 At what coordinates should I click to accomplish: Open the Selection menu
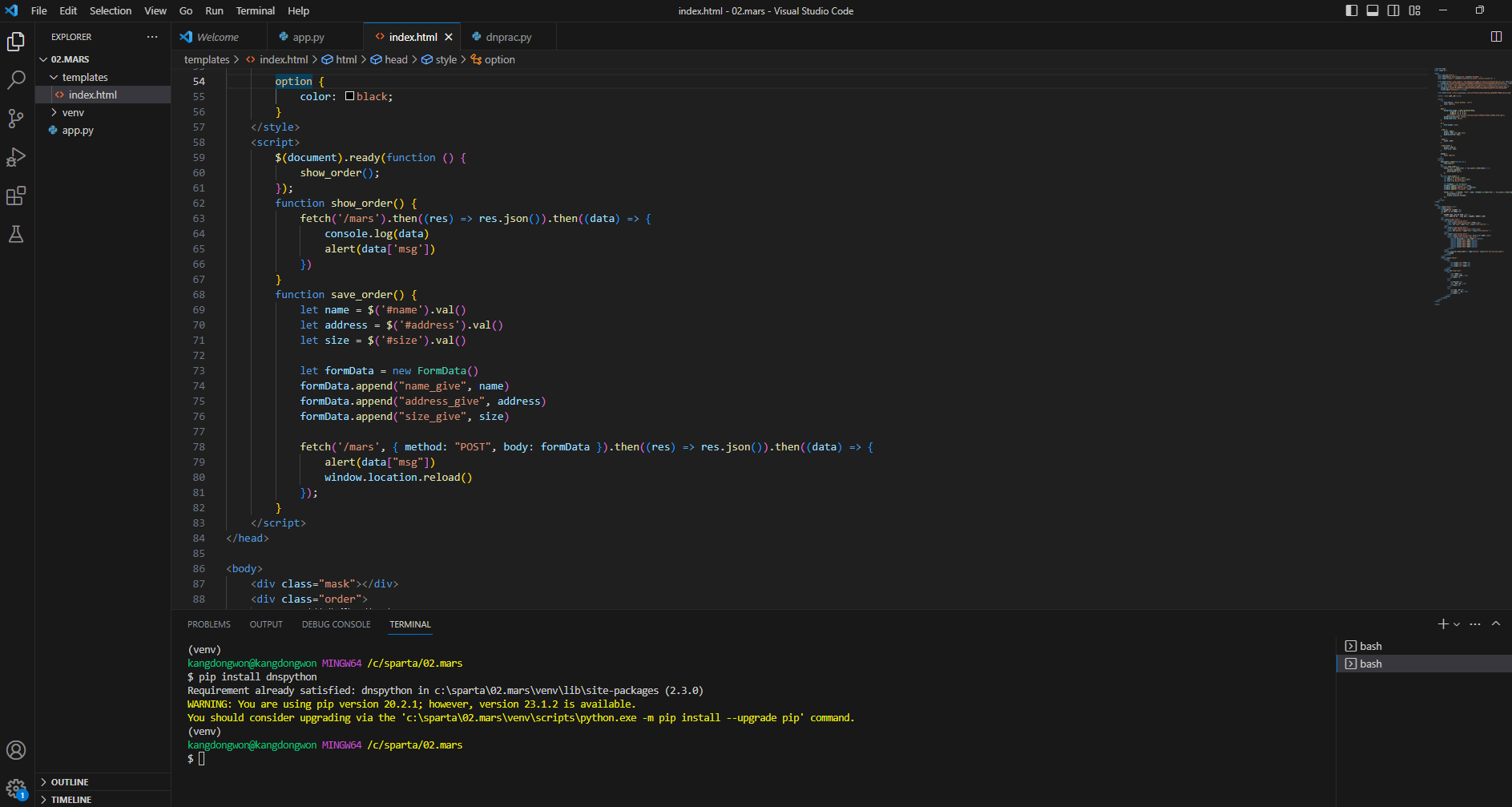[x=111, y=10]
